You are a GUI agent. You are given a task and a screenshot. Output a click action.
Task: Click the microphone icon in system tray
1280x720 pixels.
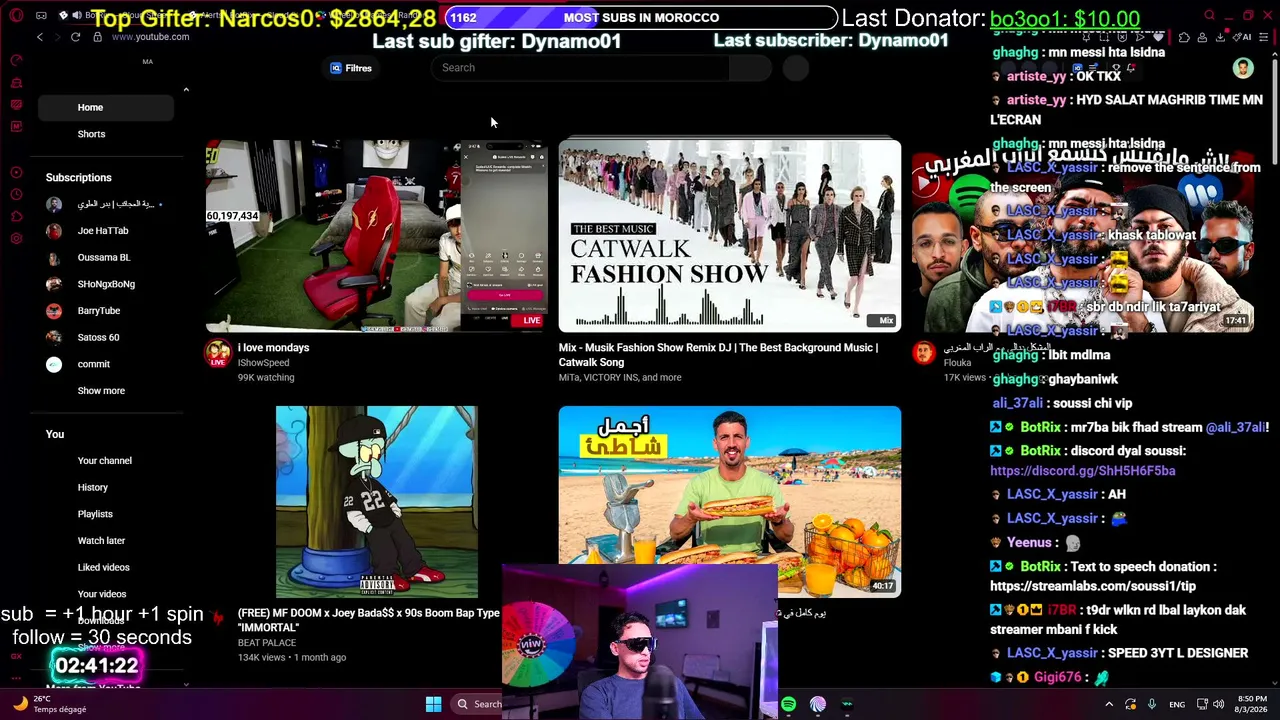[1152, 704]
